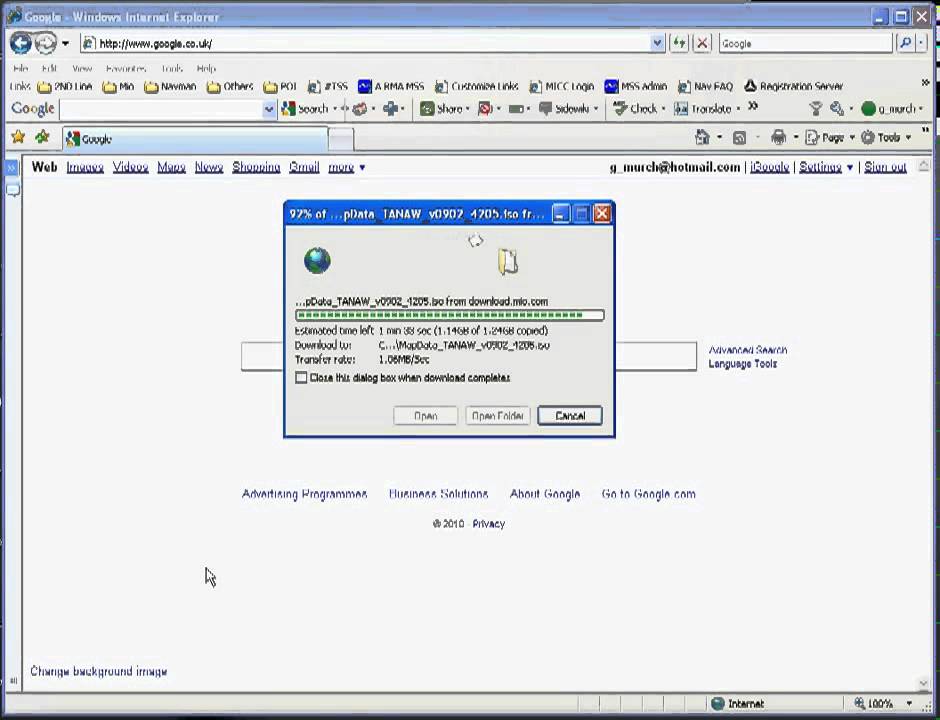This screenshot has height=720, width=940.
Task: Click the Favorites star icon
Action: coord(19,137)
